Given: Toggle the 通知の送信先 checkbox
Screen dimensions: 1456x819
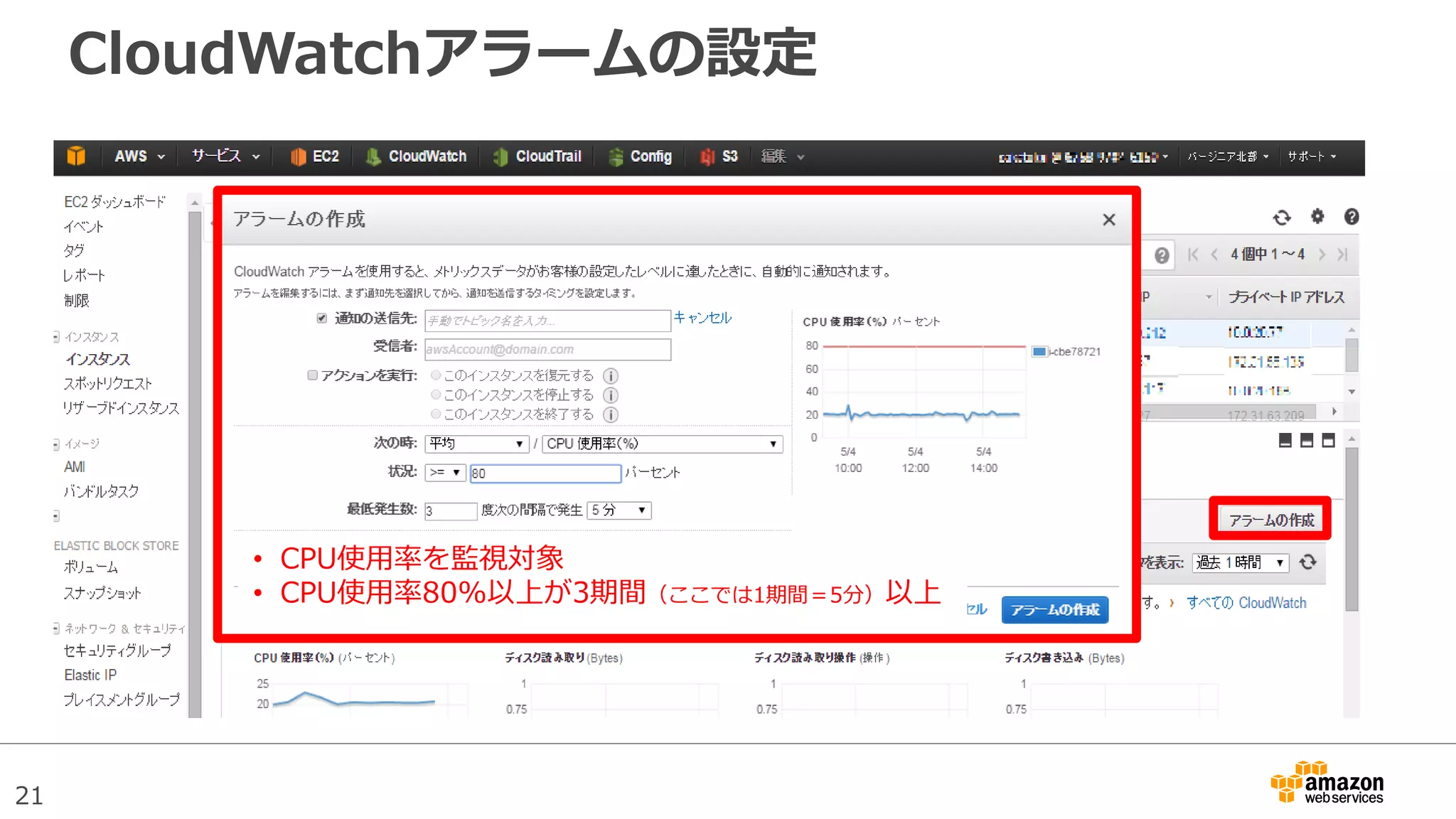Looking at the screenshot, I should point(322,318).
